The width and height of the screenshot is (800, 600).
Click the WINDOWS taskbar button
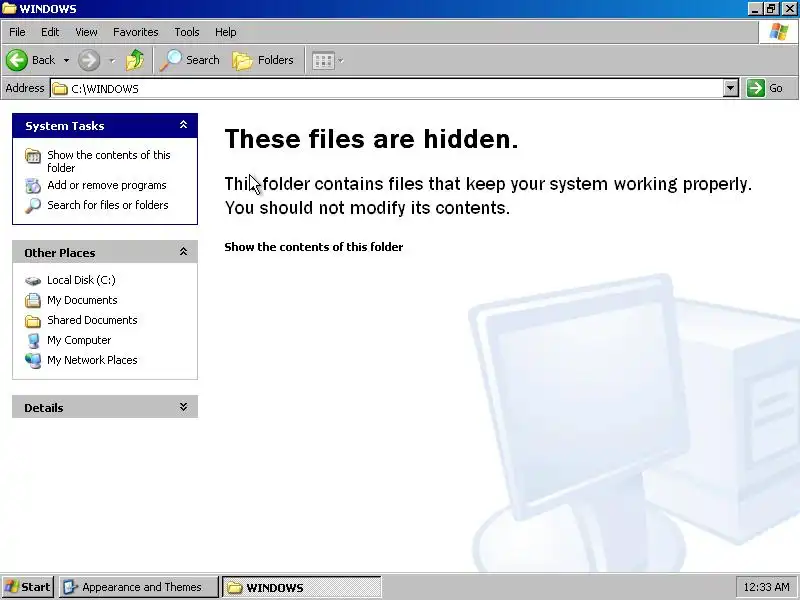[302, 587]
